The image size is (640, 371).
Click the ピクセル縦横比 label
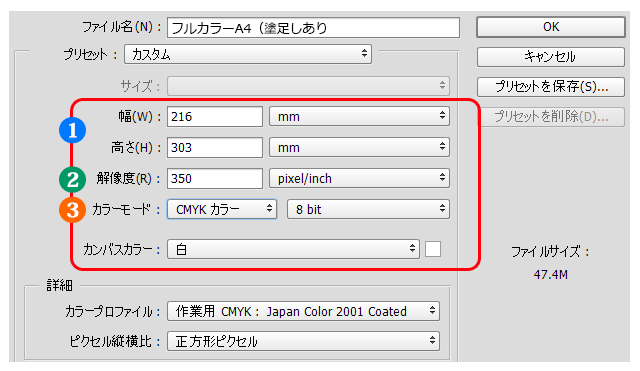pos(115,342)
